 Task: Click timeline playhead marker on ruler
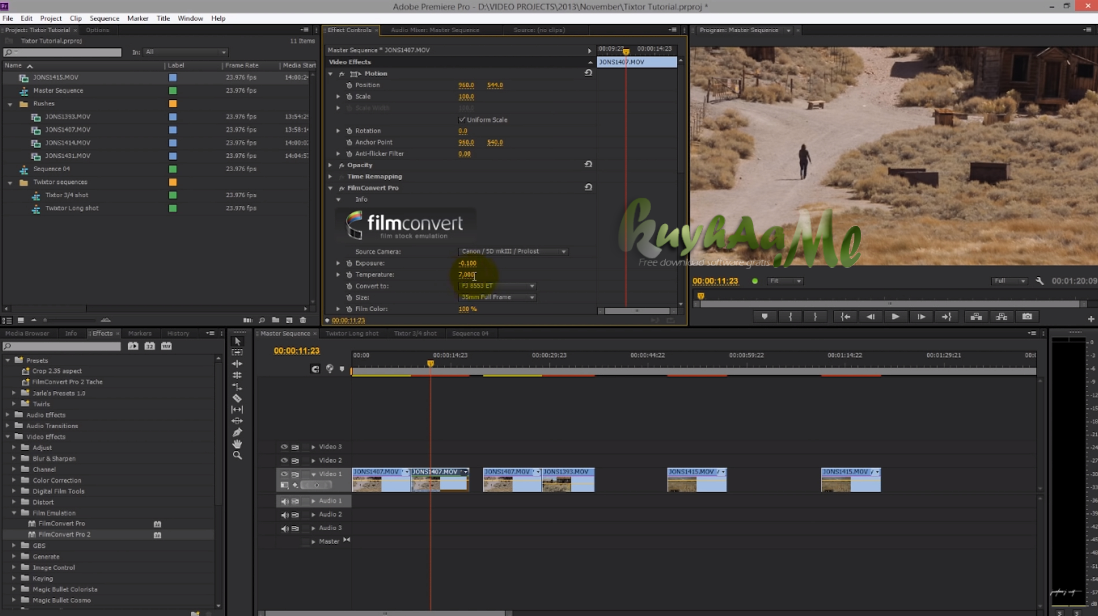click(x=431, y=363)
